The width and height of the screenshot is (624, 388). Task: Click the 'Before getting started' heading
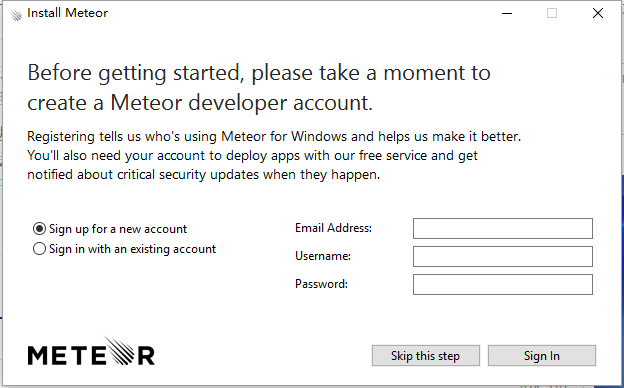259,88
